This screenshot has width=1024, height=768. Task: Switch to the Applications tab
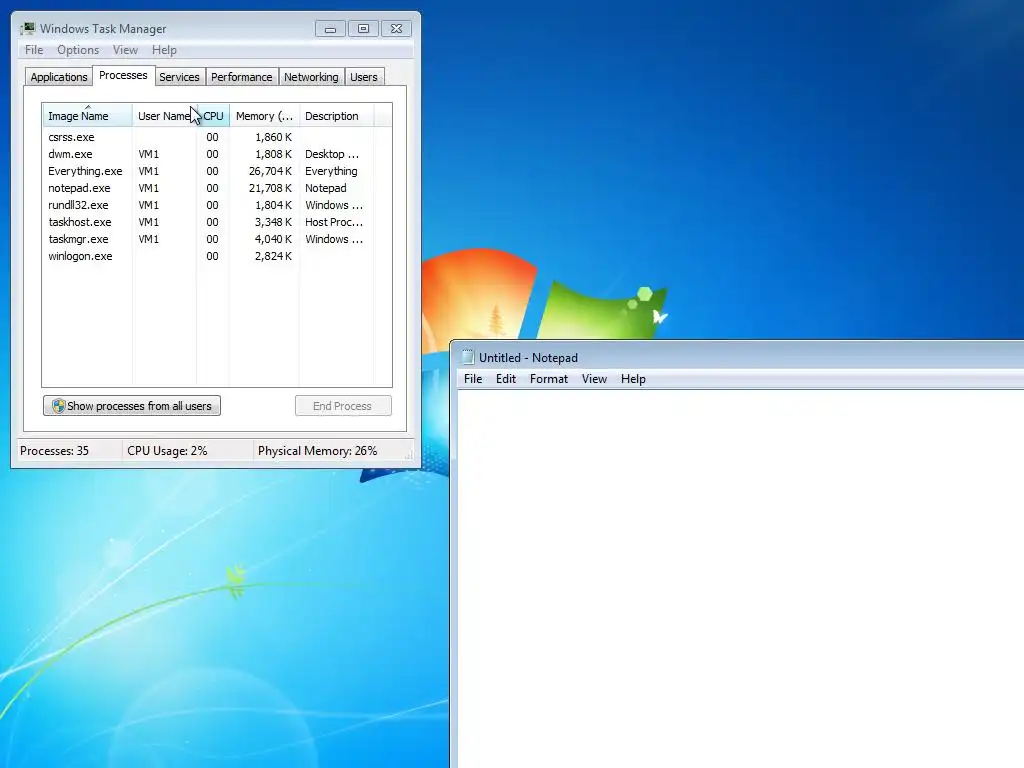click(59, 77)
